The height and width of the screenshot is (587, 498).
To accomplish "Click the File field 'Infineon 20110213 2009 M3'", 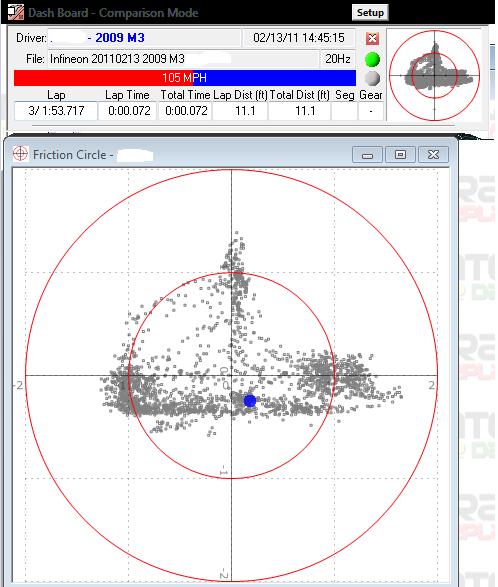I will point(183,59).
